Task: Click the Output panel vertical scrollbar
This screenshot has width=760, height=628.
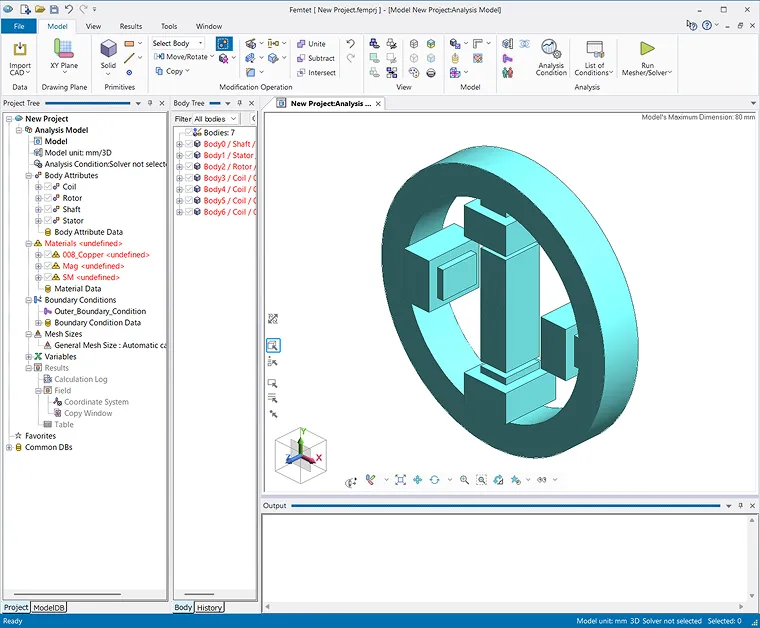Action: (x=752, y=557)
